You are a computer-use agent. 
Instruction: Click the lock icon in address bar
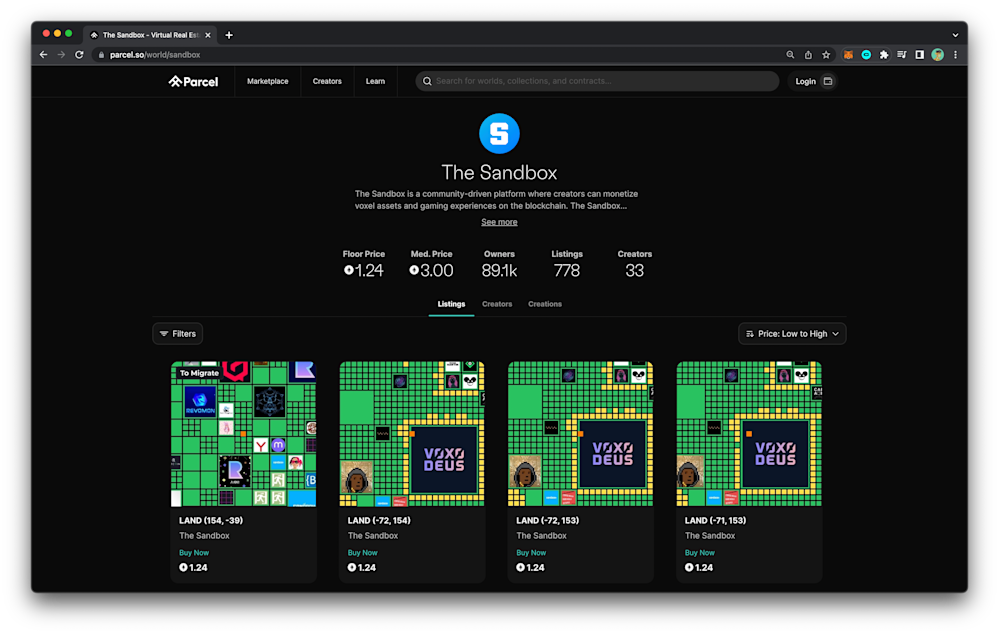coord(101,55)
